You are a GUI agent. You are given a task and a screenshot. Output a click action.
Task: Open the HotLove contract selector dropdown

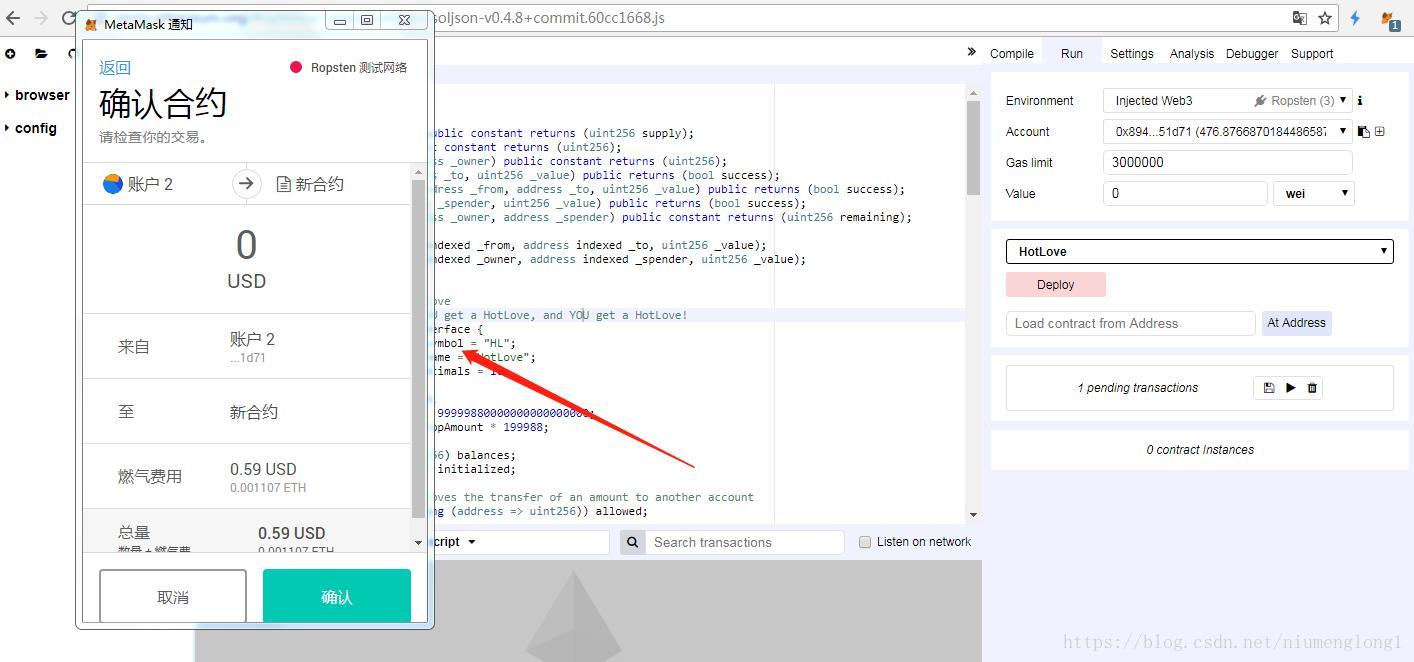coord(1199,251)
